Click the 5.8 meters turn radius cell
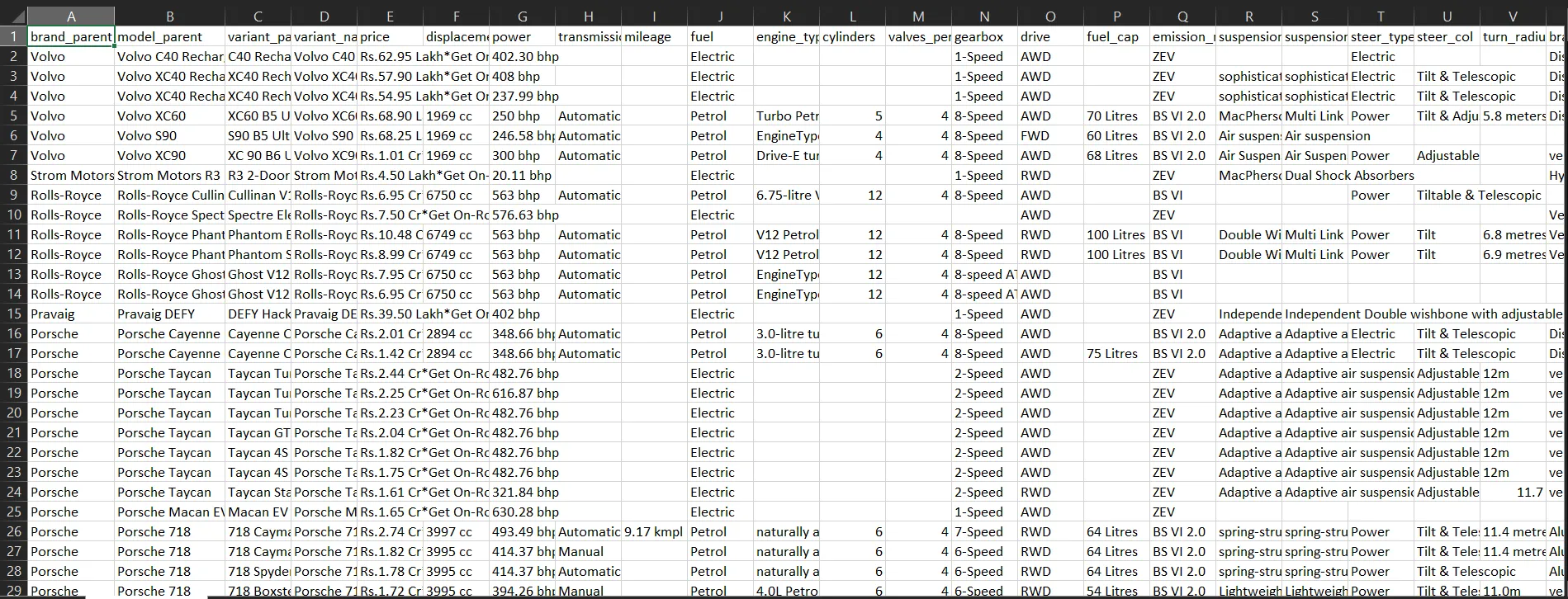This screenshot has width=1568, height=599. click(1513, 116)
